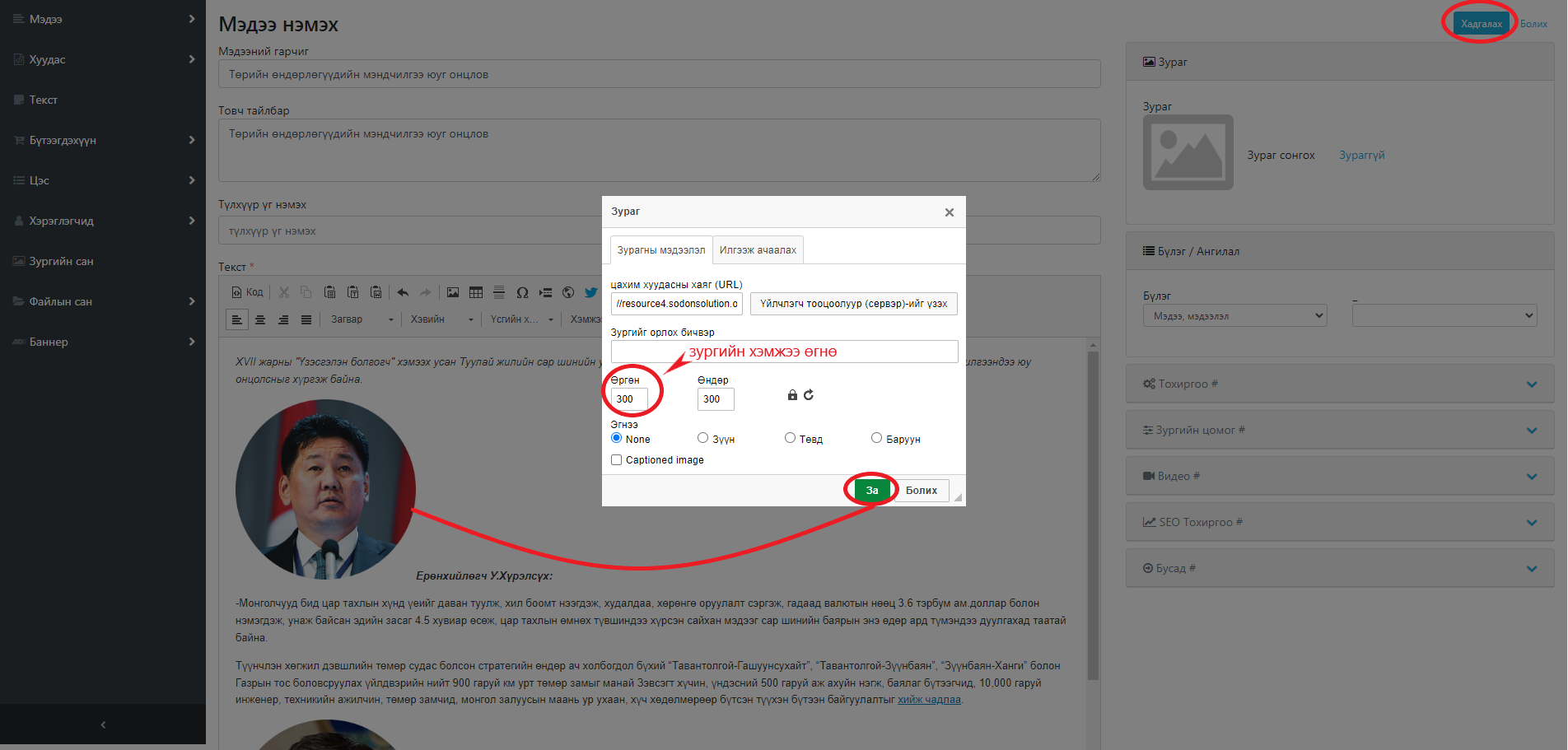Viewport: 1568px width, 750px height.
Task: Click the Өндөр height input field
Action: coord(715,399)
